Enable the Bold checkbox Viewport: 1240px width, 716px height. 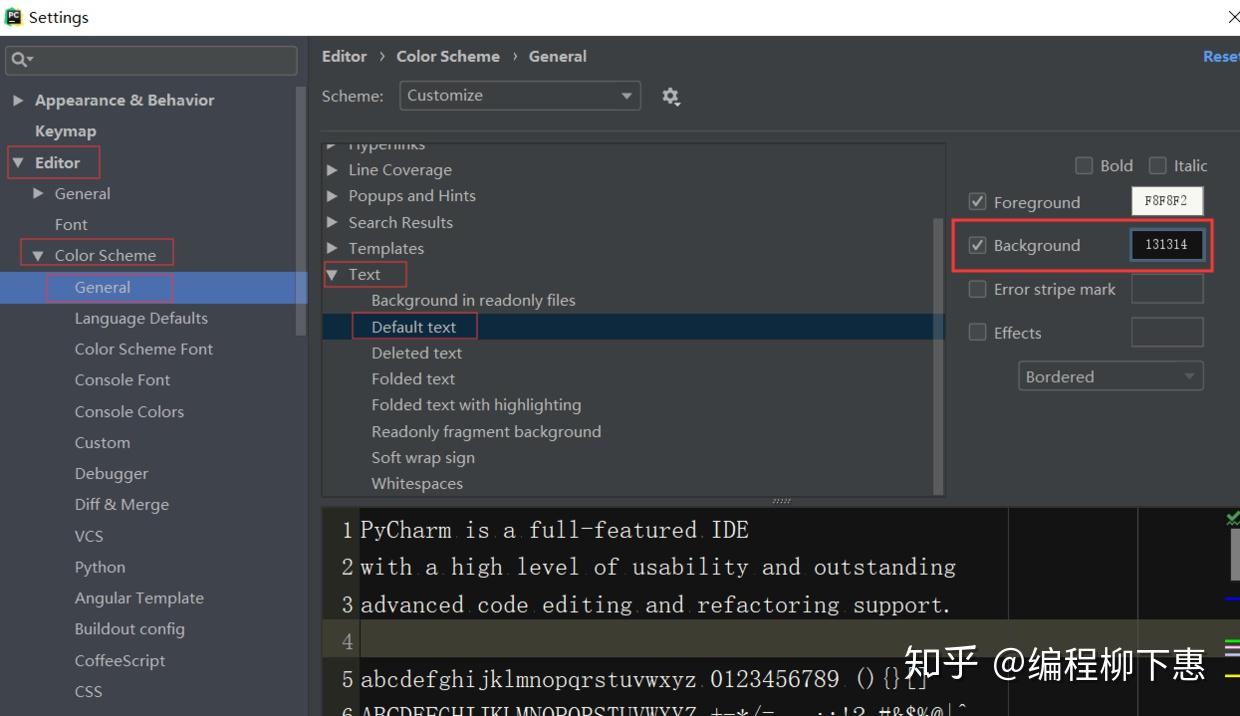click(1084, 165)
